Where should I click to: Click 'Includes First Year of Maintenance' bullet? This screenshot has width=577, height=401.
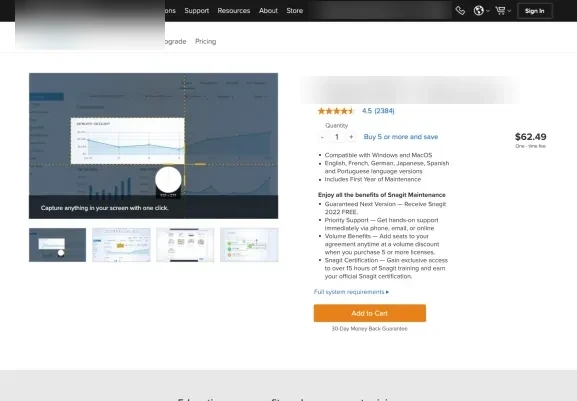click(x=372, y=179)
